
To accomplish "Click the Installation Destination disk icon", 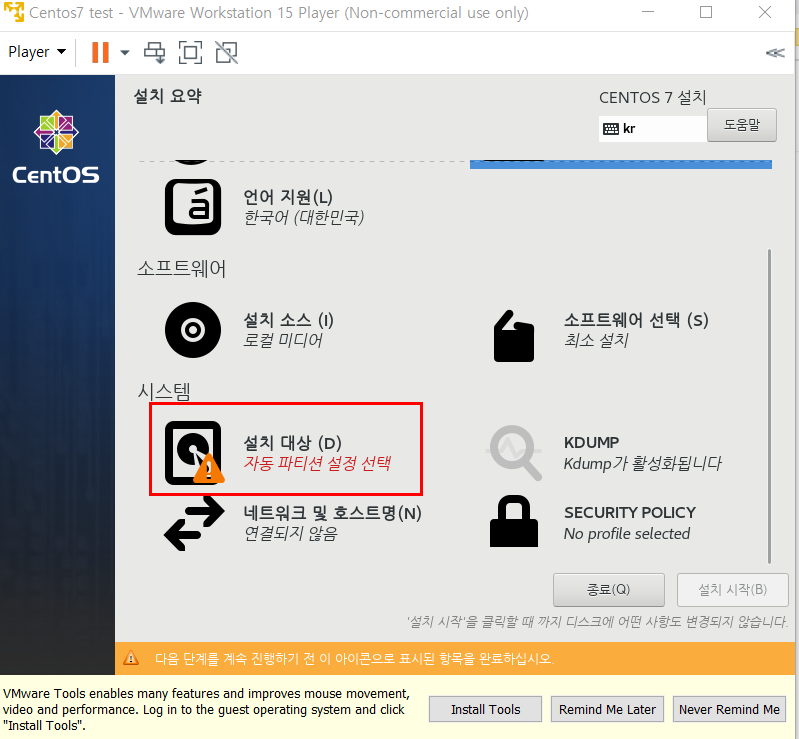I will [x=194, y=453].
